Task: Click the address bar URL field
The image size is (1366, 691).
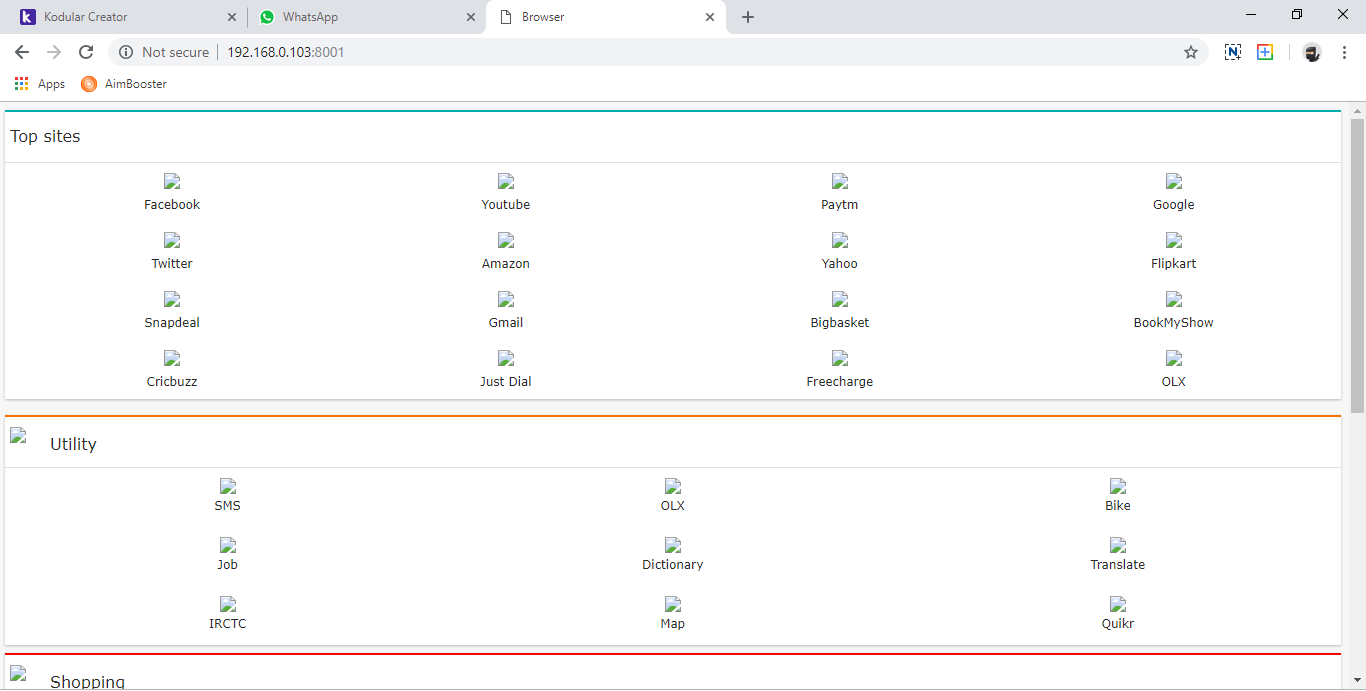Action: 660,52
